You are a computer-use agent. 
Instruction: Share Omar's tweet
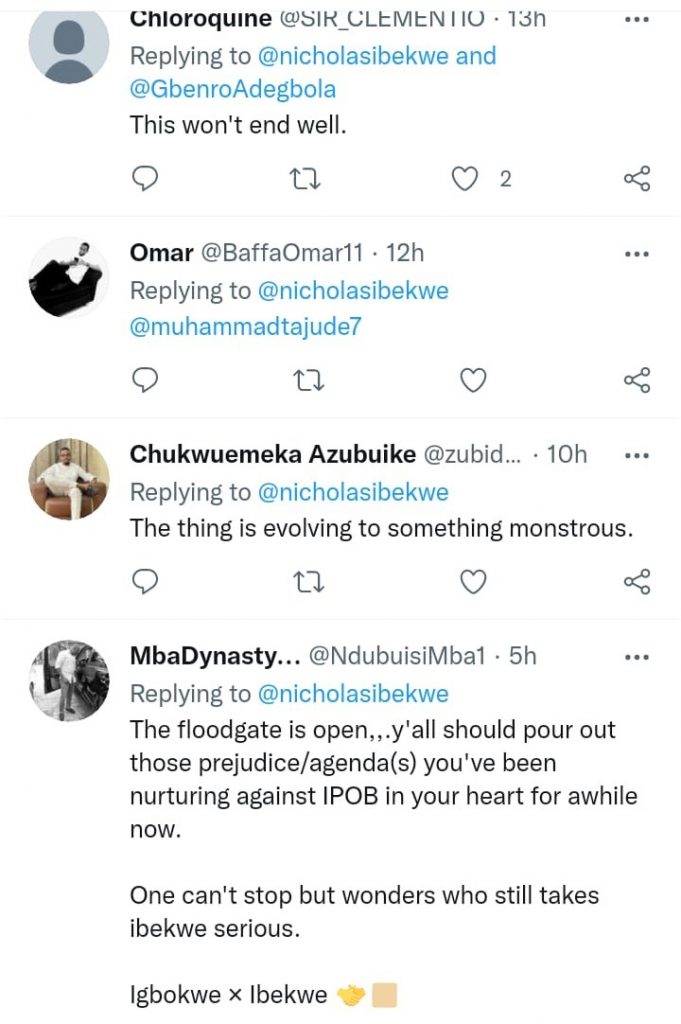[637, 380]
